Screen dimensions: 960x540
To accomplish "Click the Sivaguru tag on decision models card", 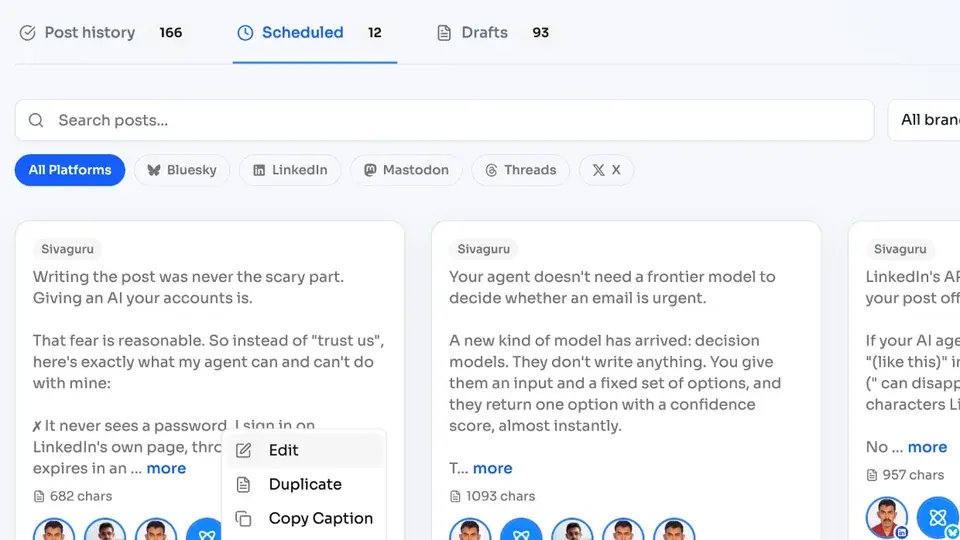I will coord(484,249).
